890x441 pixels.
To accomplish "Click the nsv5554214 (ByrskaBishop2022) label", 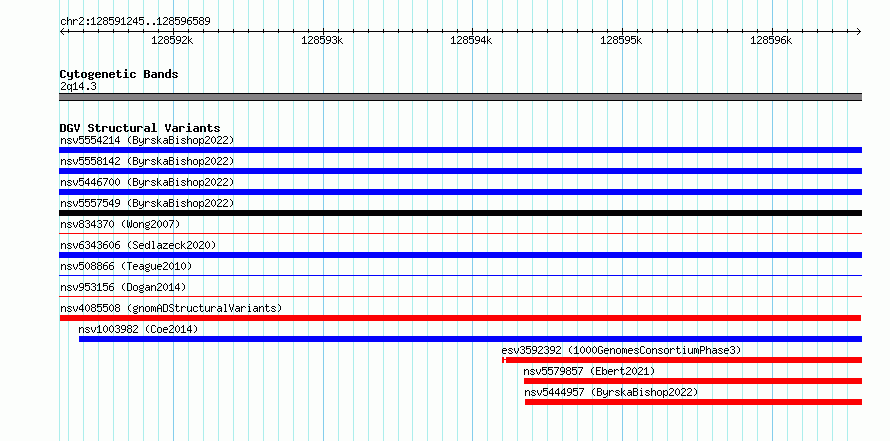I will click(147, 140).
